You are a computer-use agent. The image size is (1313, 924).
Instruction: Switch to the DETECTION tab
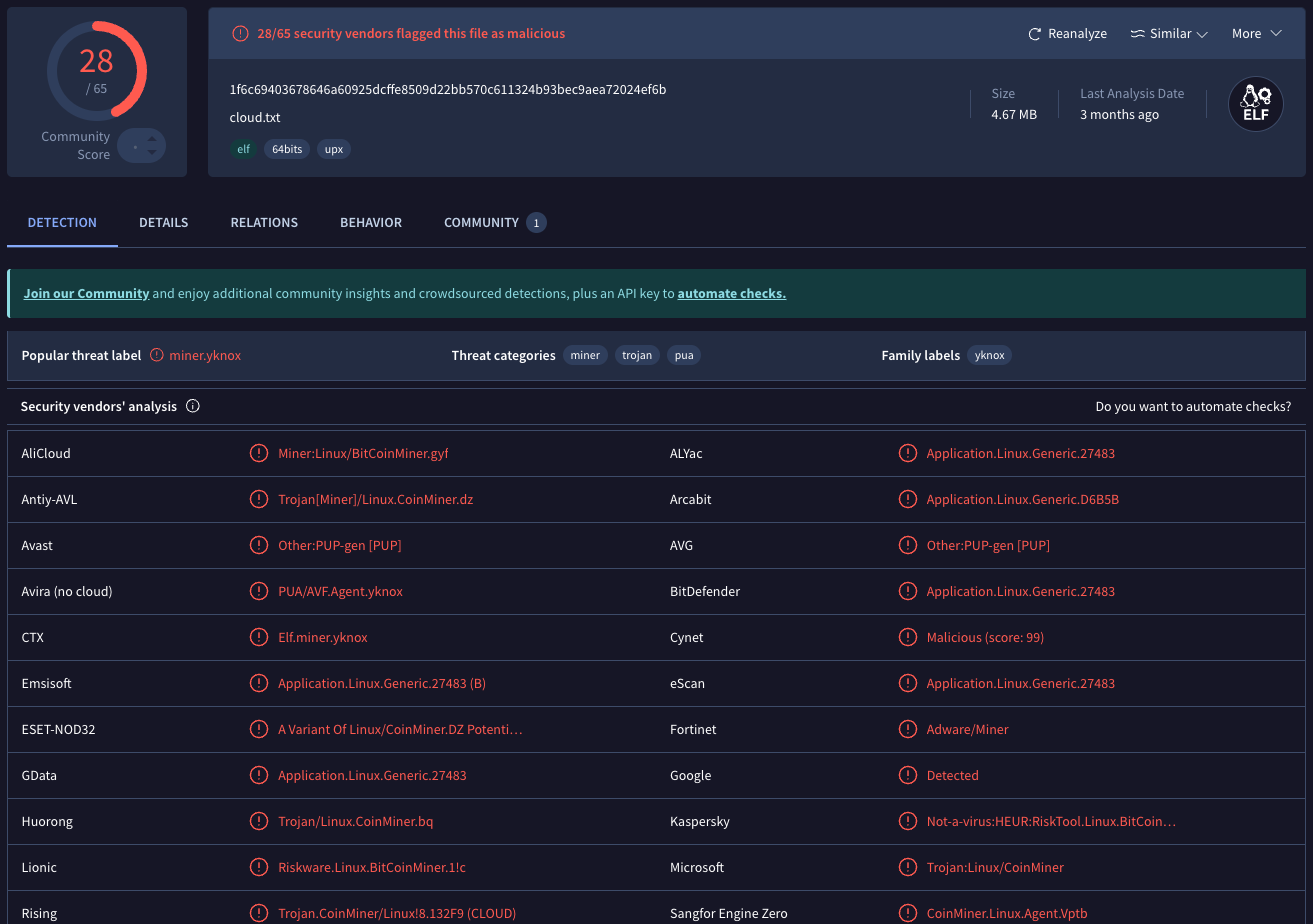62,222
